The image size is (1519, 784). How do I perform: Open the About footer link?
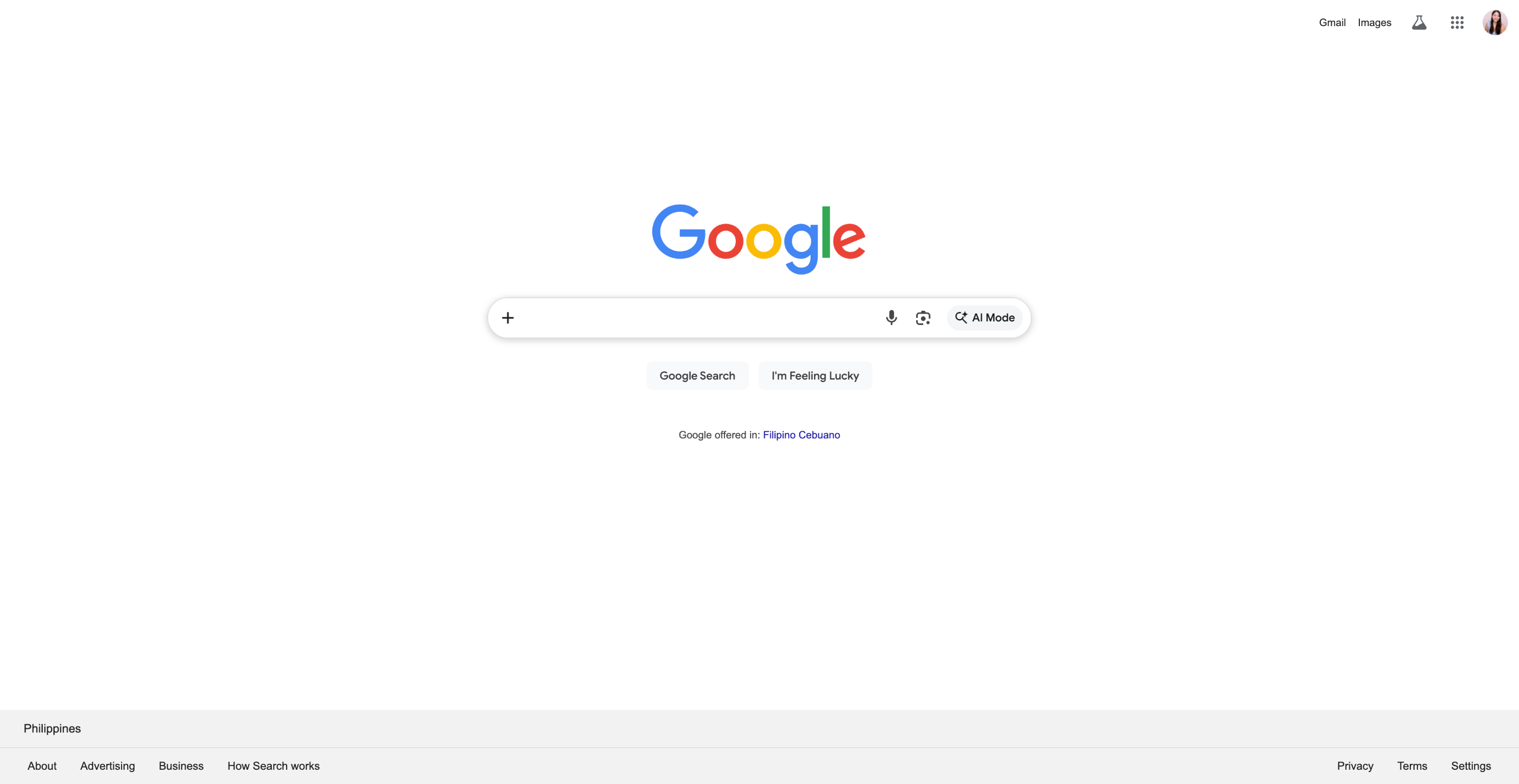coord(42,766)
